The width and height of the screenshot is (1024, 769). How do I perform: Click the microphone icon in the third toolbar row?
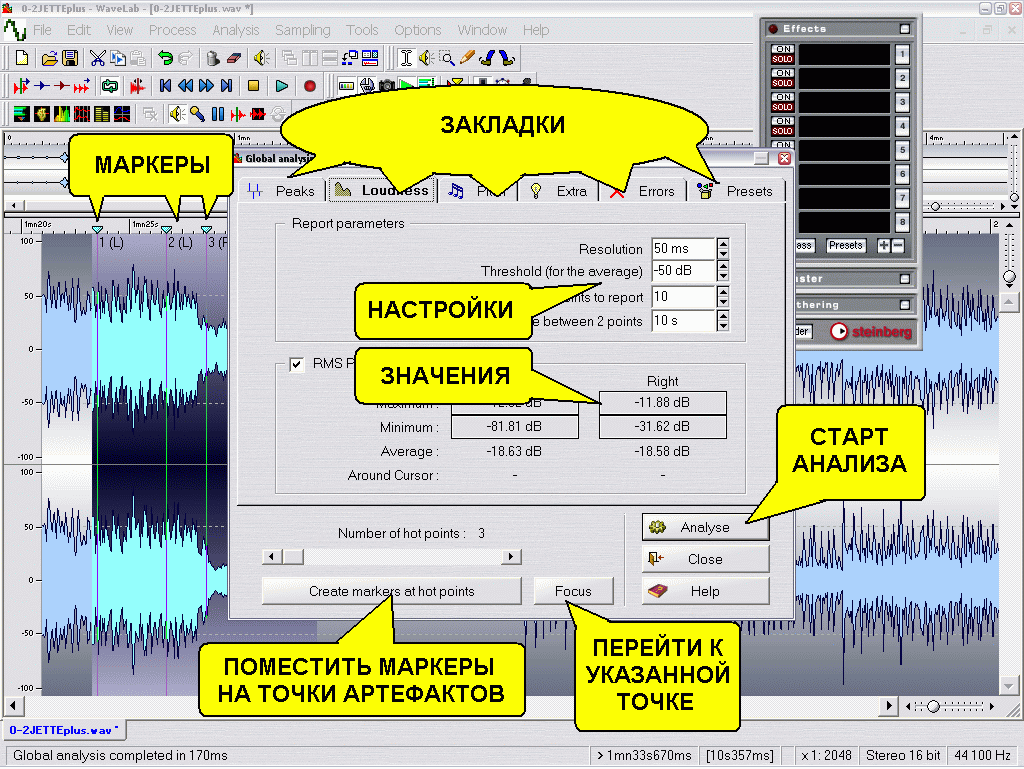tap(197, 114)
